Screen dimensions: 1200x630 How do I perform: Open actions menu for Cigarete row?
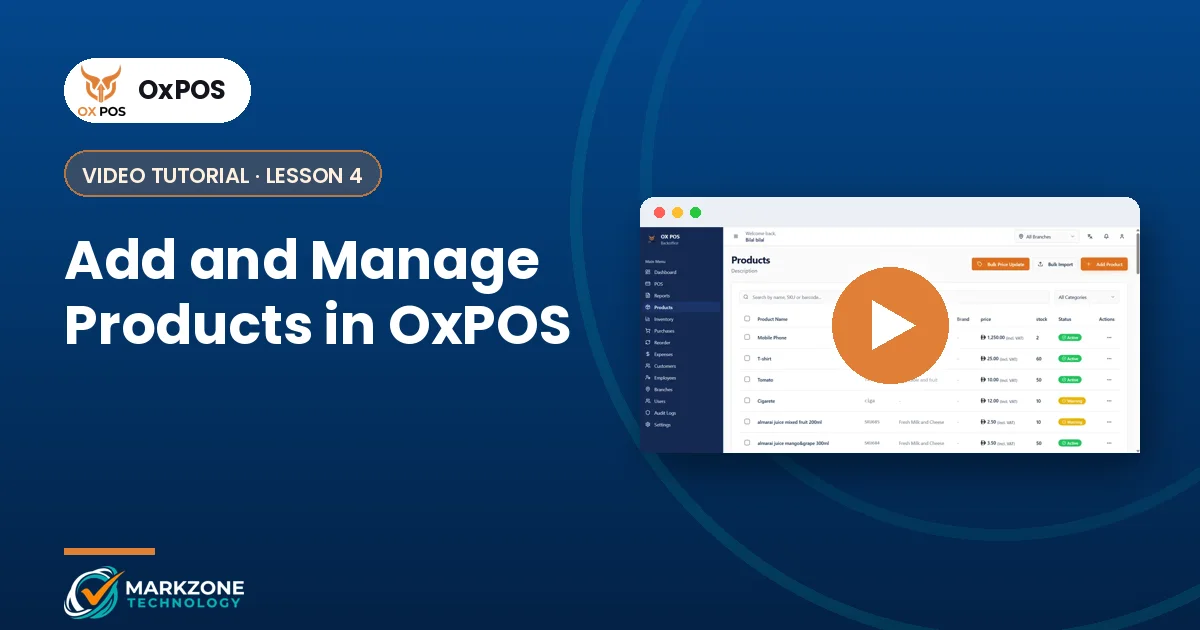click(x=1108, y=401)
